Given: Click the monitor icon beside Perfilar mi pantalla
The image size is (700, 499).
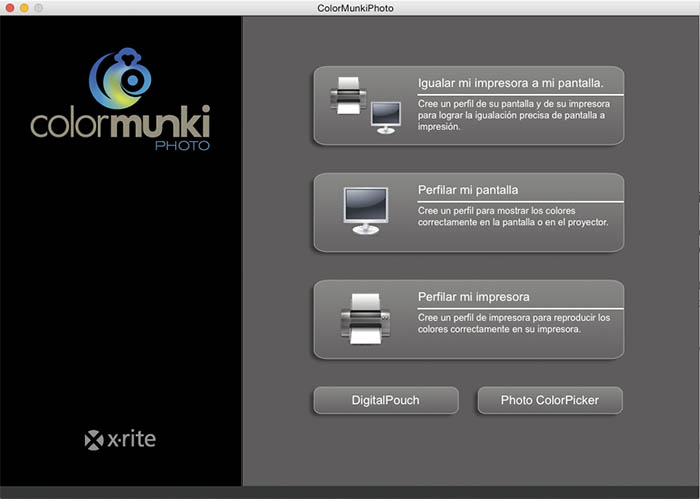Looking at the screenshot, I should click(x=366, y=211).
